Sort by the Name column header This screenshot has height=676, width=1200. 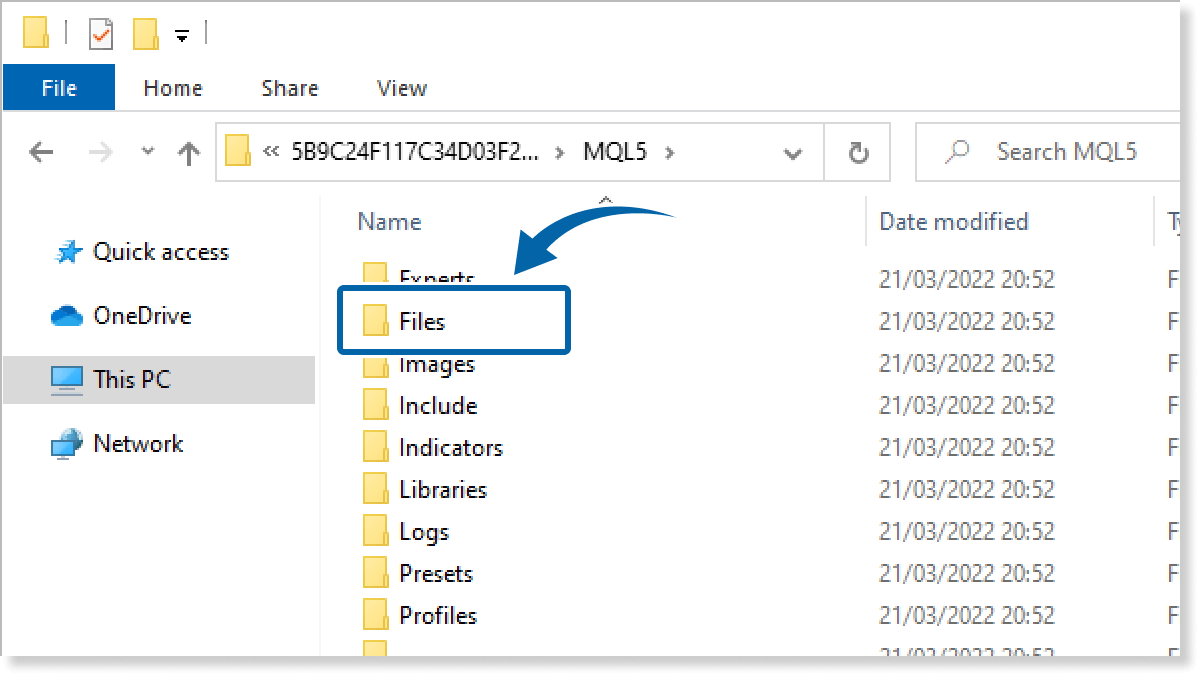tap(390, 222)
